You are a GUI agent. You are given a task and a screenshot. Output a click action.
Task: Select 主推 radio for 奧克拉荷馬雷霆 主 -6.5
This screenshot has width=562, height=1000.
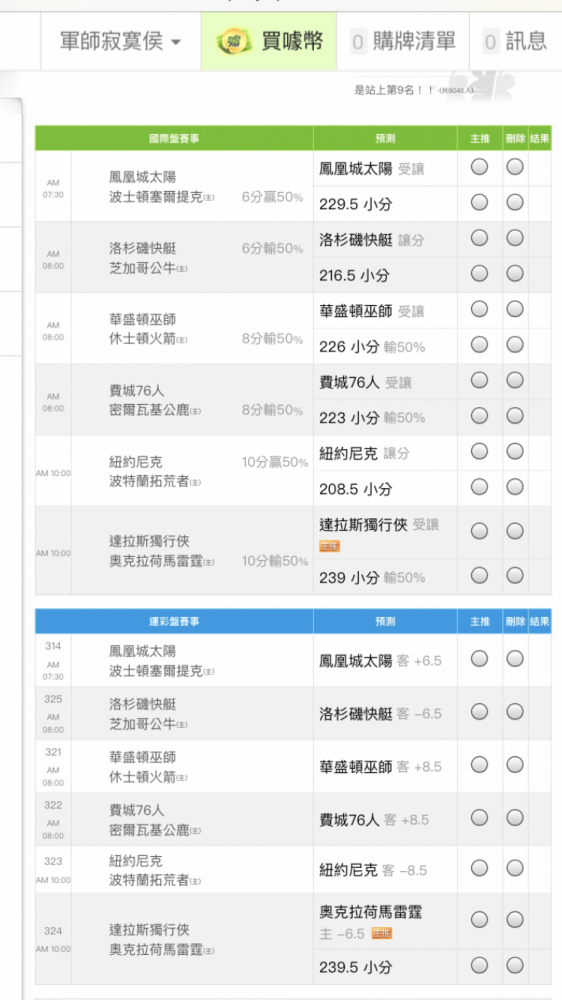point(479,920)
